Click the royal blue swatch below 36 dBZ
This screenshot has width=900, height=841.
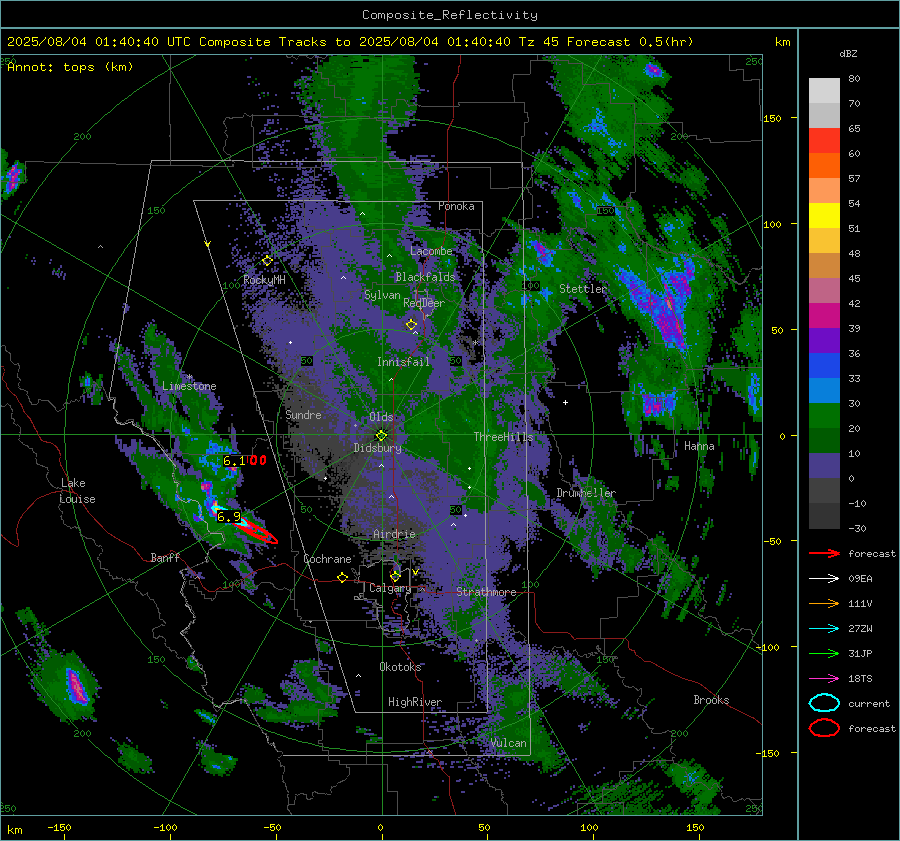[824, 366]
